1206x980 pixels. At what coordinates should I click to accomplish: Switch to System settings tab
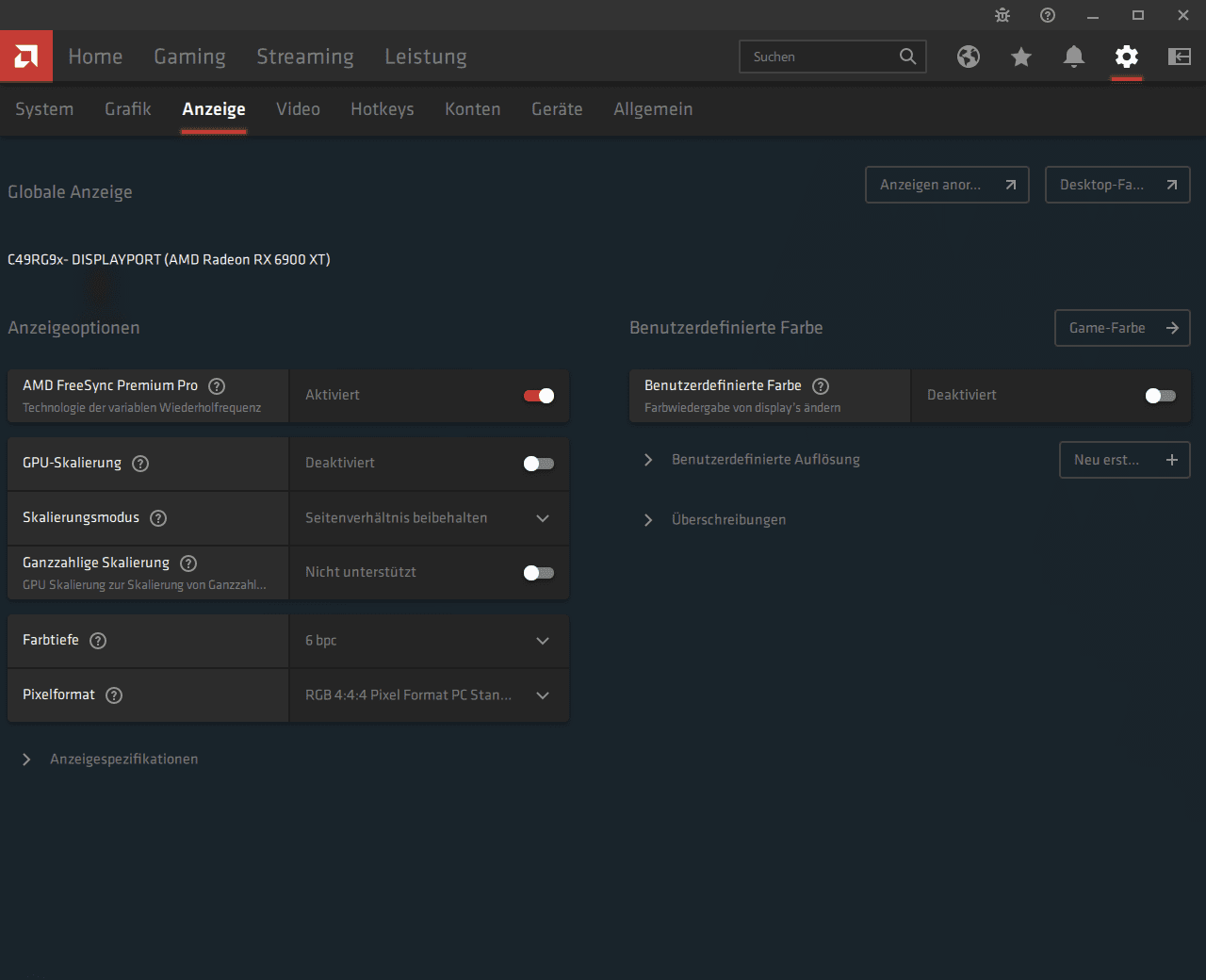44,109
